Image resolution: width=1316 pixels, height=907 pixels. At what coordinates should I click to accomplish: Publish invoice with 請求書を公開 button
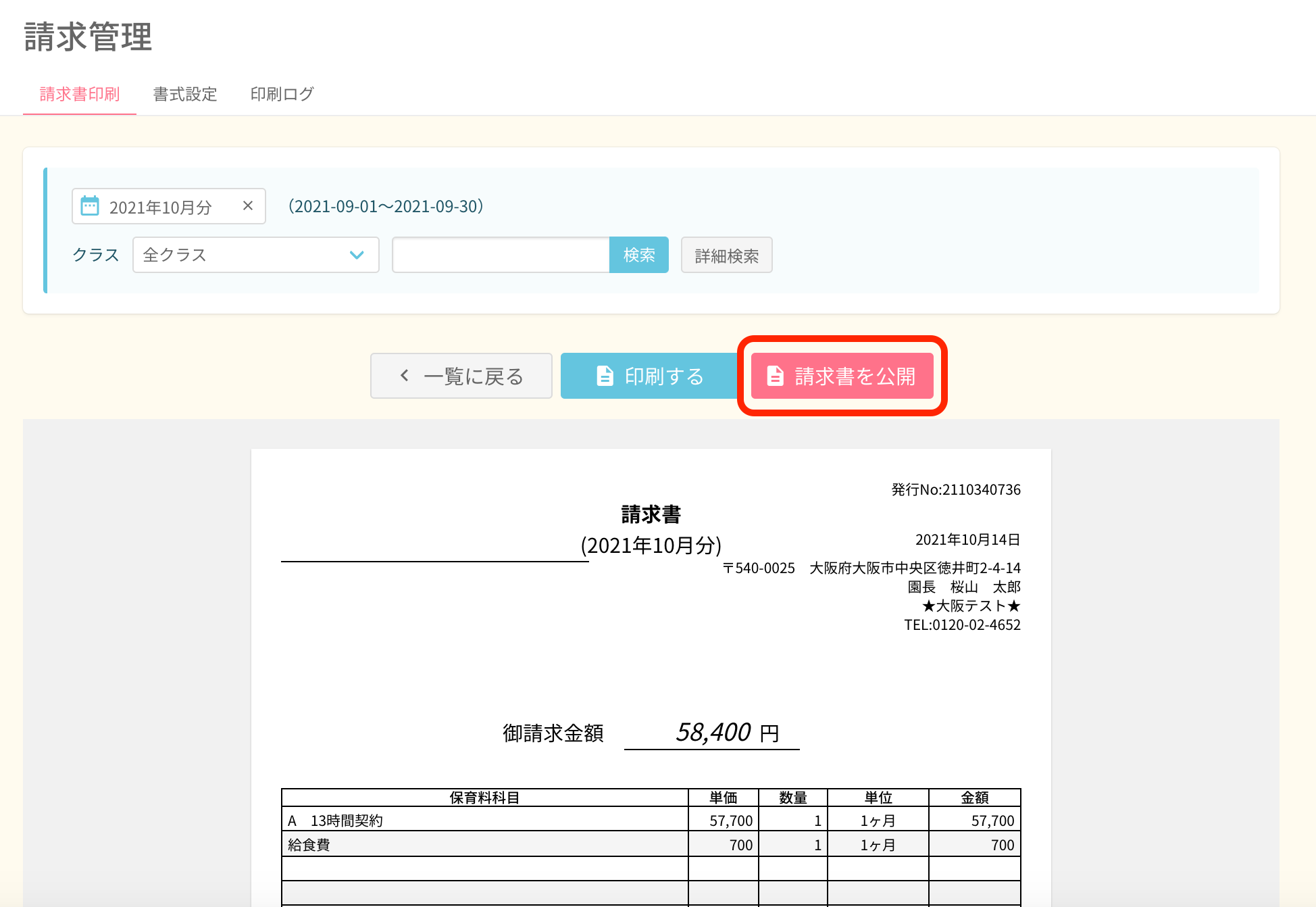[842, 376]
